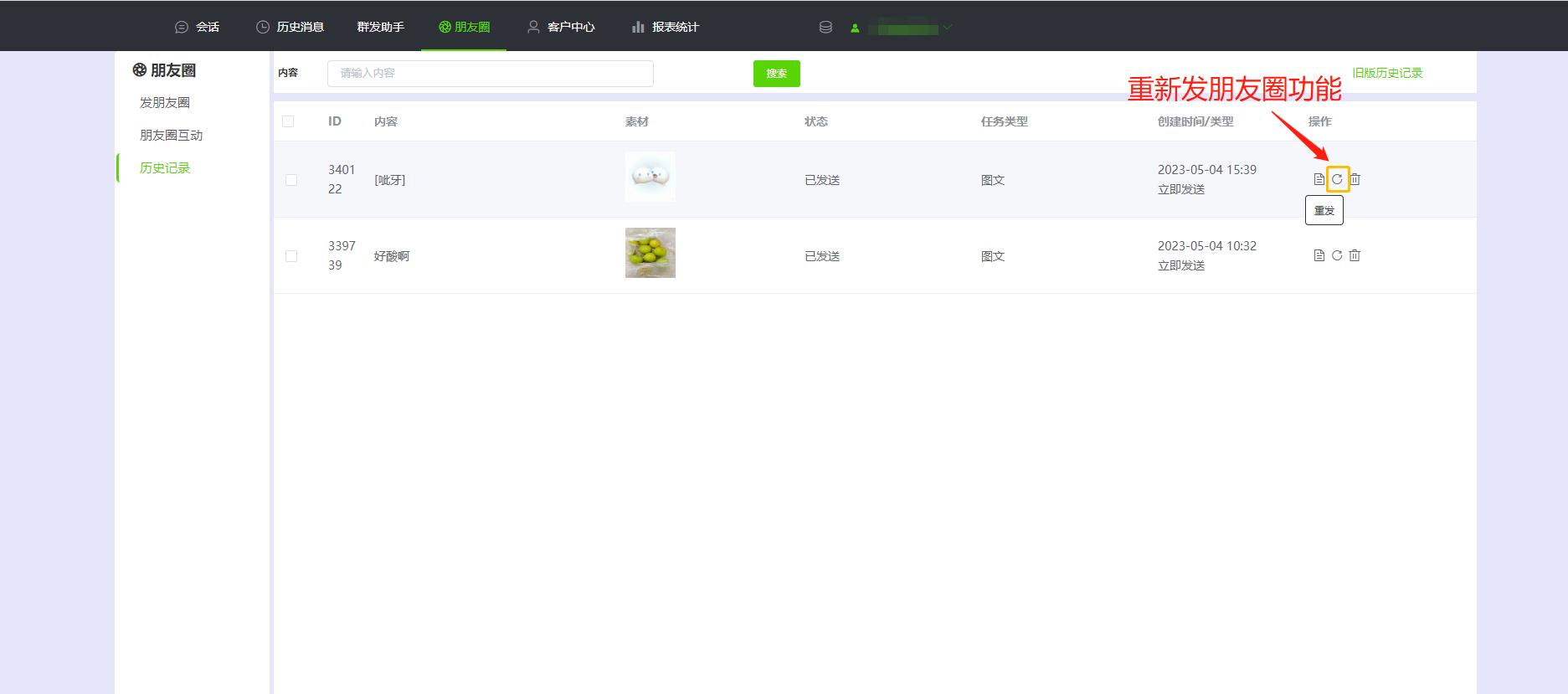Click the database icon in top bar
1568x694 pixels.
(825, 27)
